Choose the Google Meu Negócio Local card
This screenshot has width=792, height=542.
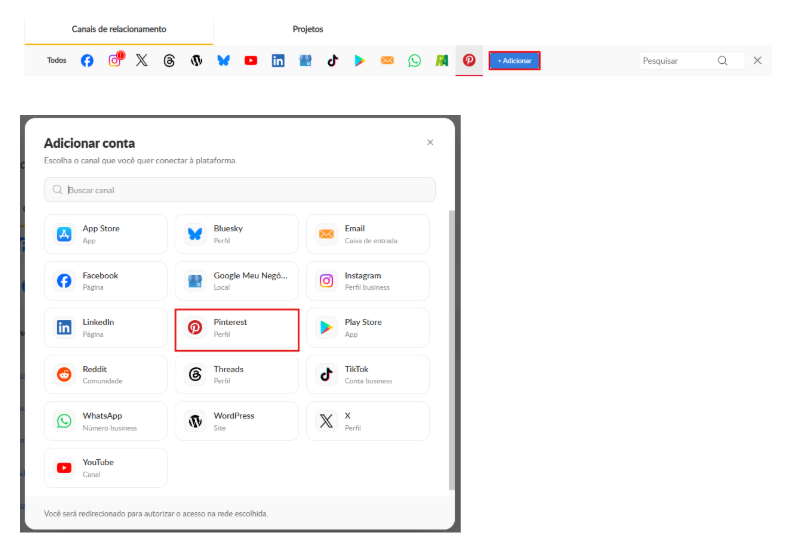[x=237, y=281]
